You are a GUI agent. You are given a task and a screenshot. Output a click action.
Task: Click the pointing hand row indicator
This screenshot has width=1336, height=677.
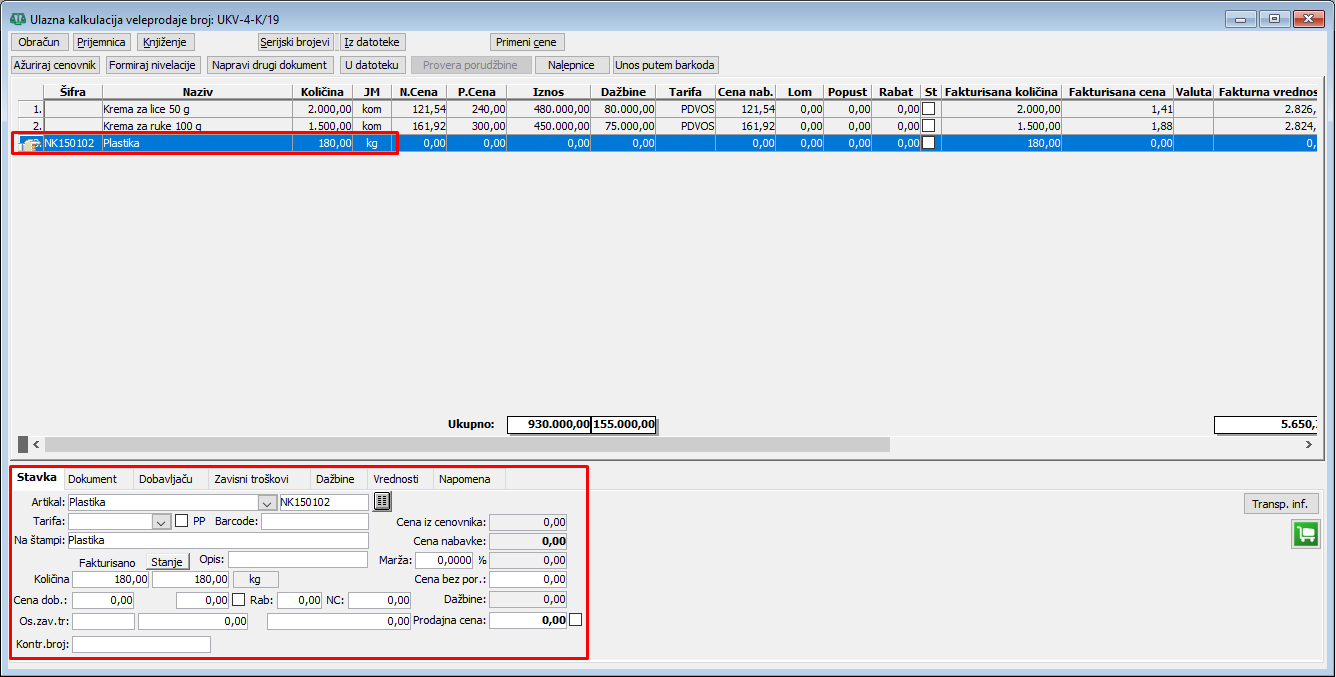tap(29, 144)
